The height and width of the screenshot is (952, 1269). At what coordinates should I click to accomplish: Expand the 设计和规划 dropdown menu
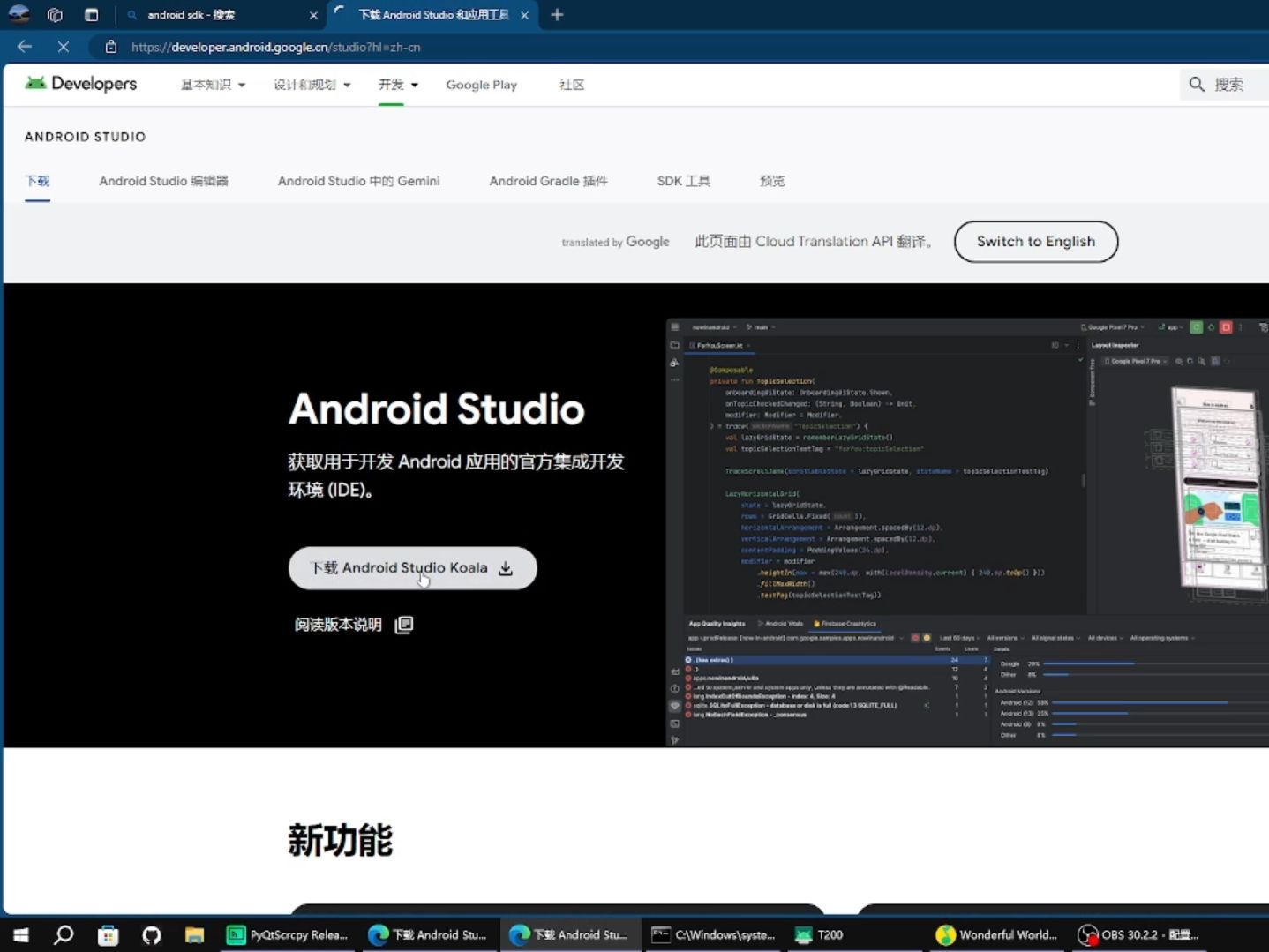point(312,85)
